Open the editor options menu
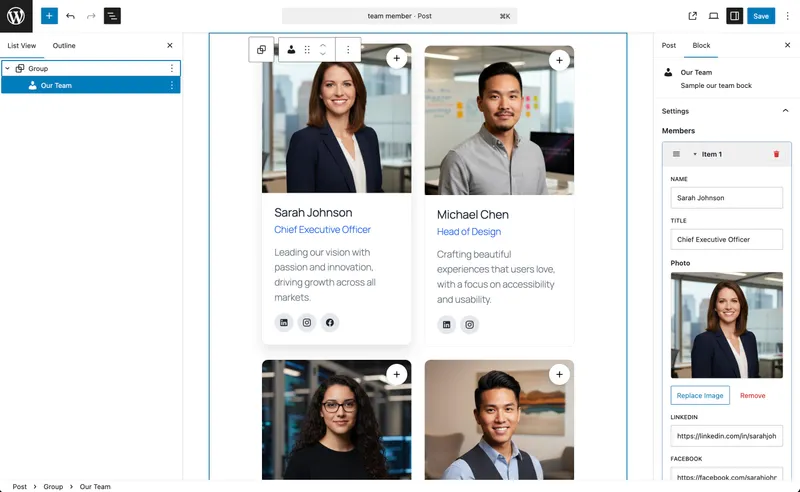 pos(787,16)
